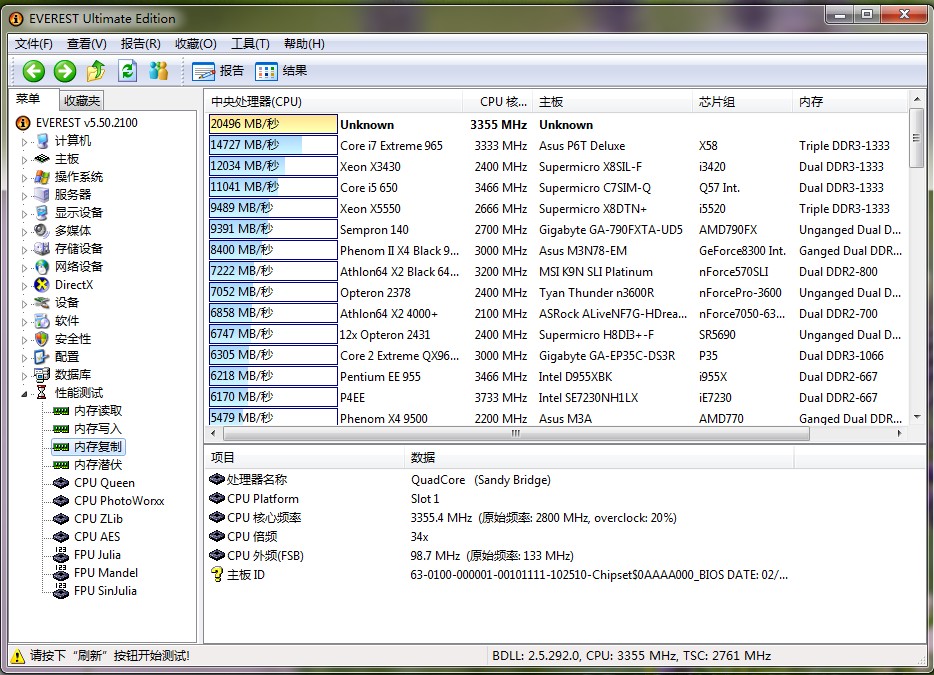Open the 报告 report toolbar button

click(218, 71)
